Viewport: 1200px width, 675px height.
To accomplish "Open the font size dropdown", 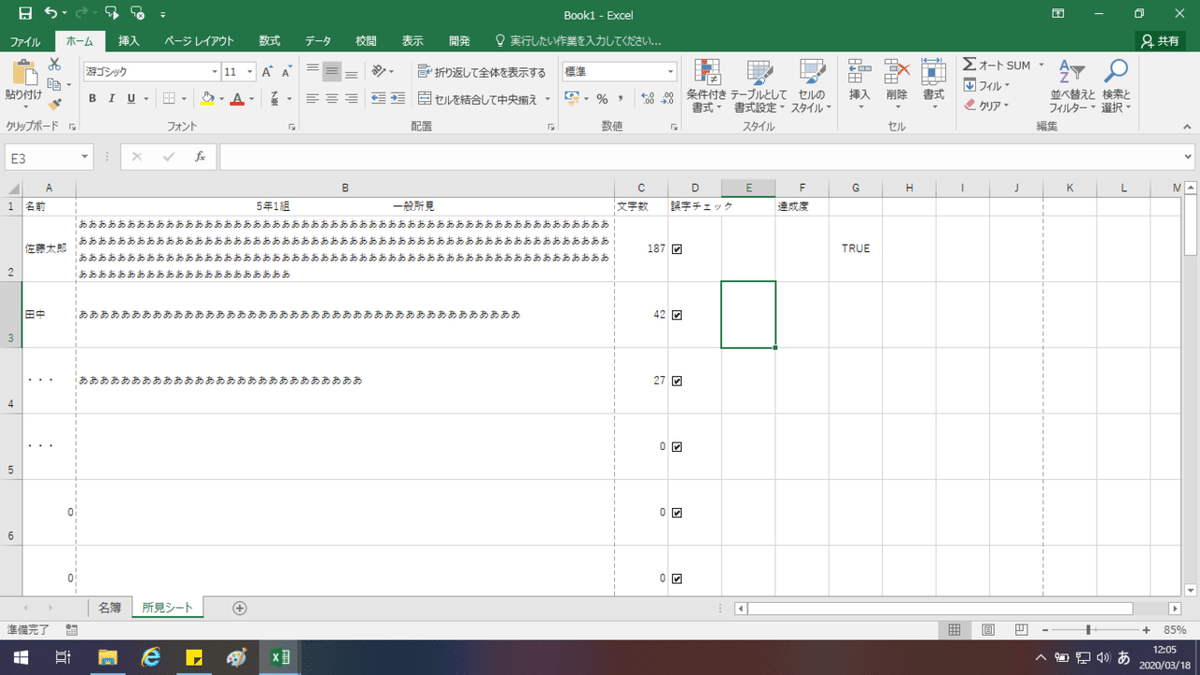I will (249, 72).
